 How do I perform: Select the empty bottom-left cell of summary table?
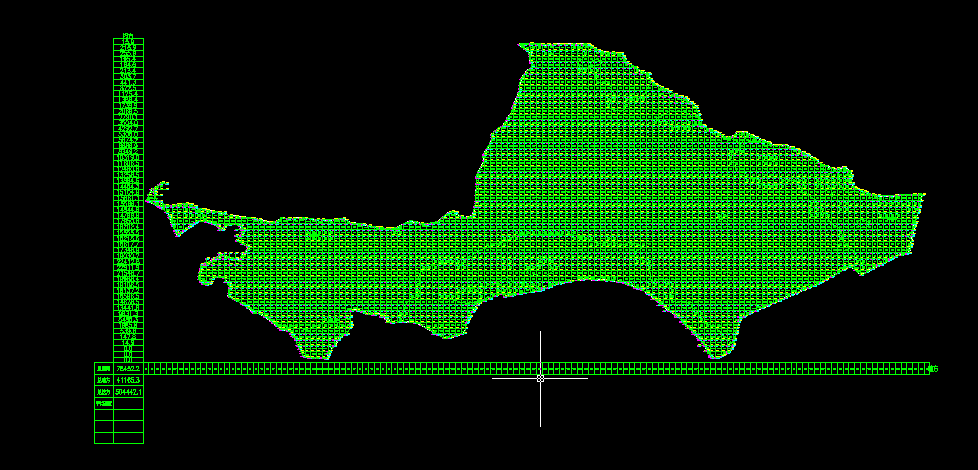pos(103,437)
